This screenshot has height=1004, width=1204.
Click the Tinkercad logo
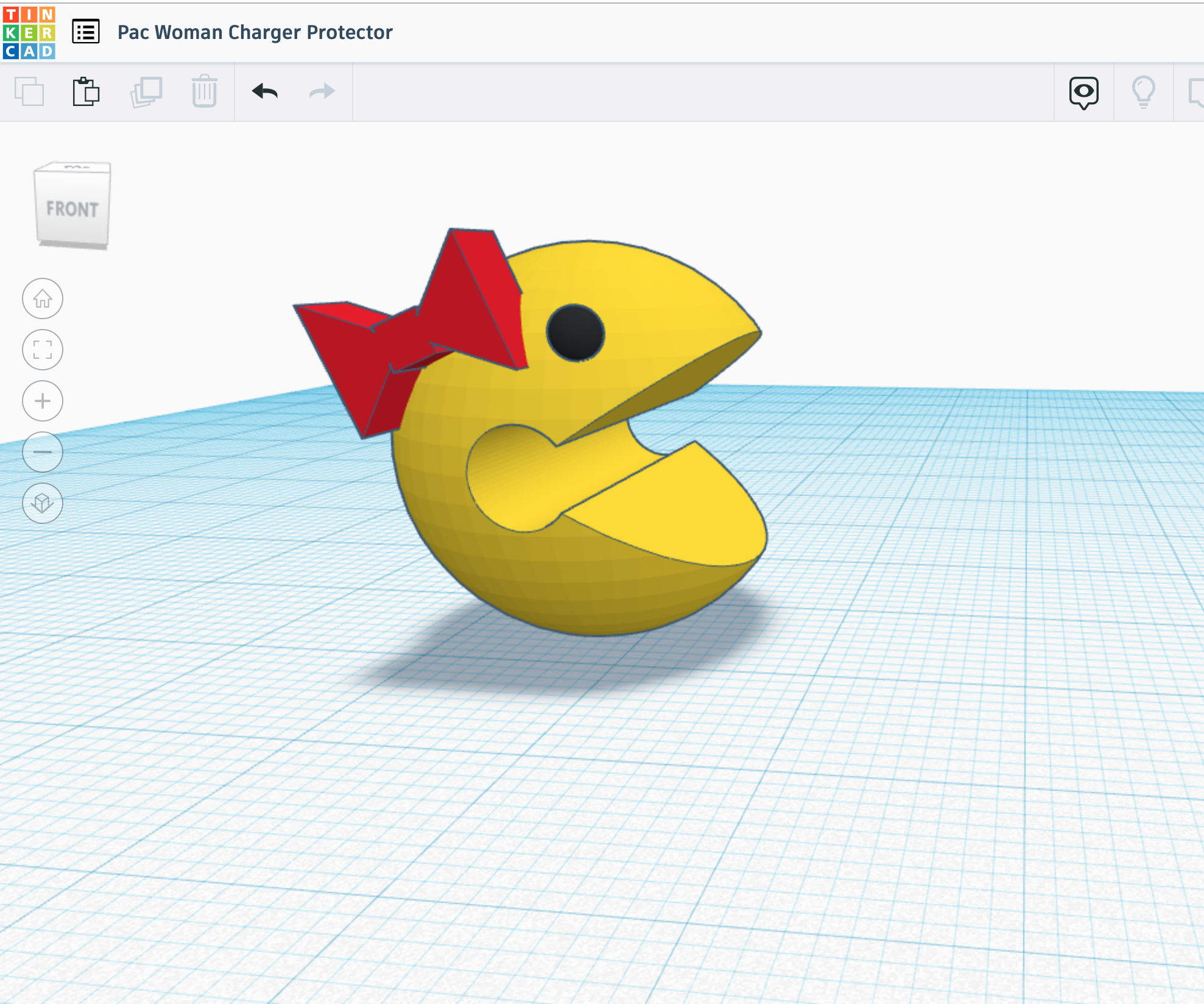click(29, 33)
